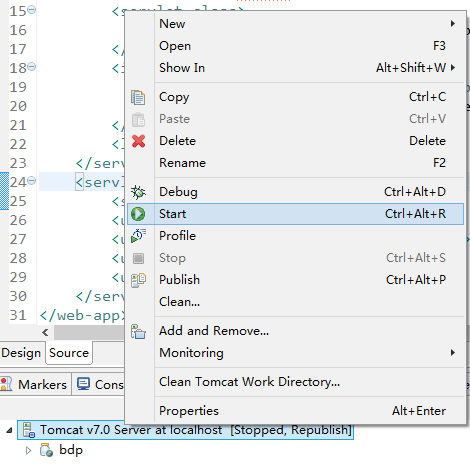Collapse the fold marker on line 24

[32, 181]
